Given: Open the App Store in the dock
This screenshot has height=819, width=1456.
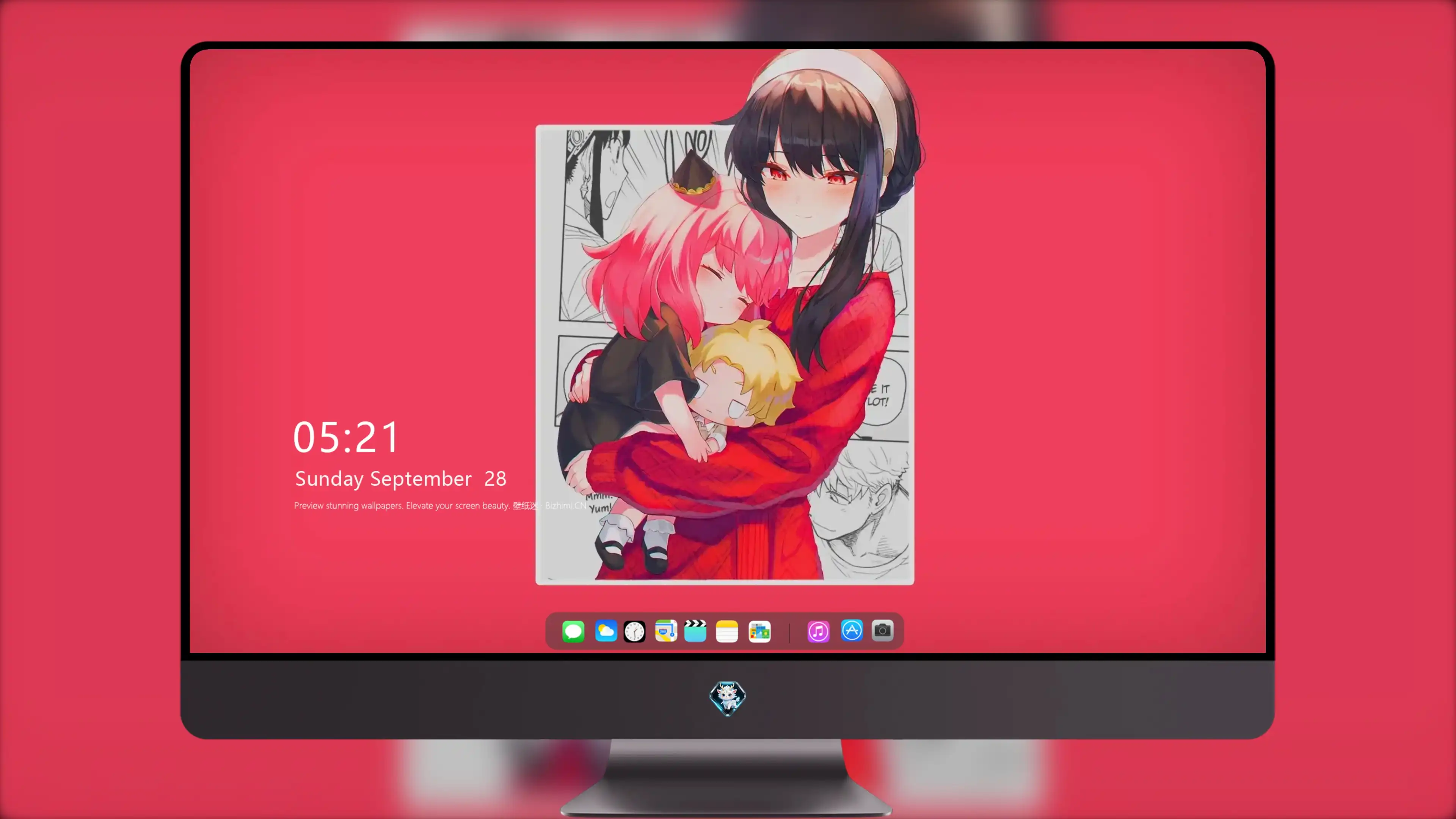Looking at the screenshot, I should coord(852,630).
